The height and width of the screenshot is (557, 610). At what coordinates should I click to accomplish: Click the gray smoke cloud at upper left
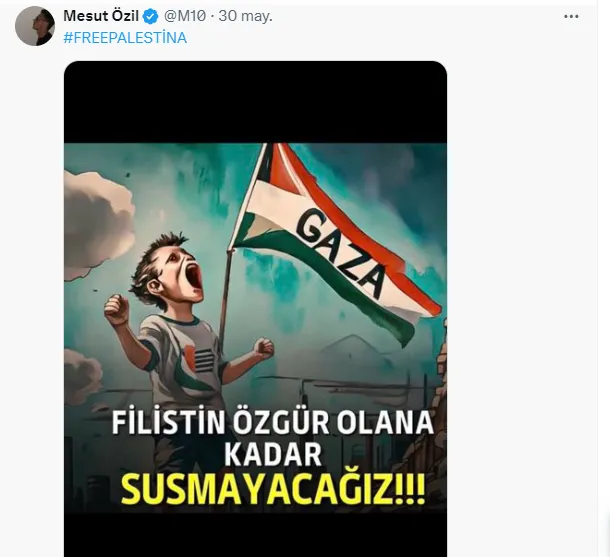97,224
